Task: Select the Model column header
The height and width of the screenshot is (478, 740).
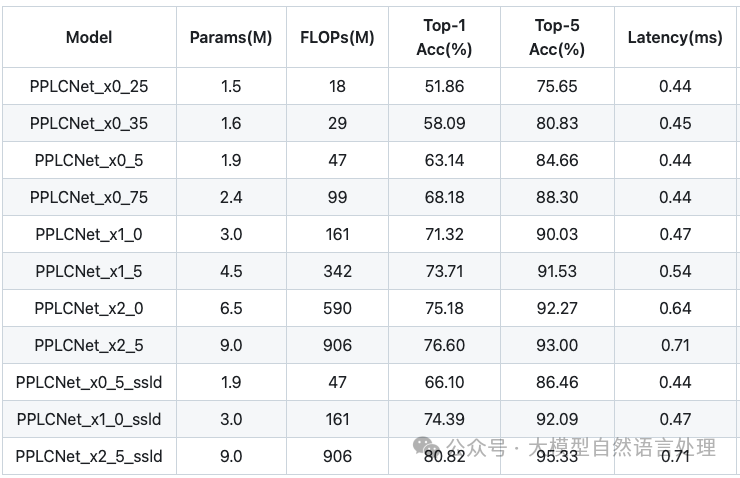Action: (x=89, y=37)
